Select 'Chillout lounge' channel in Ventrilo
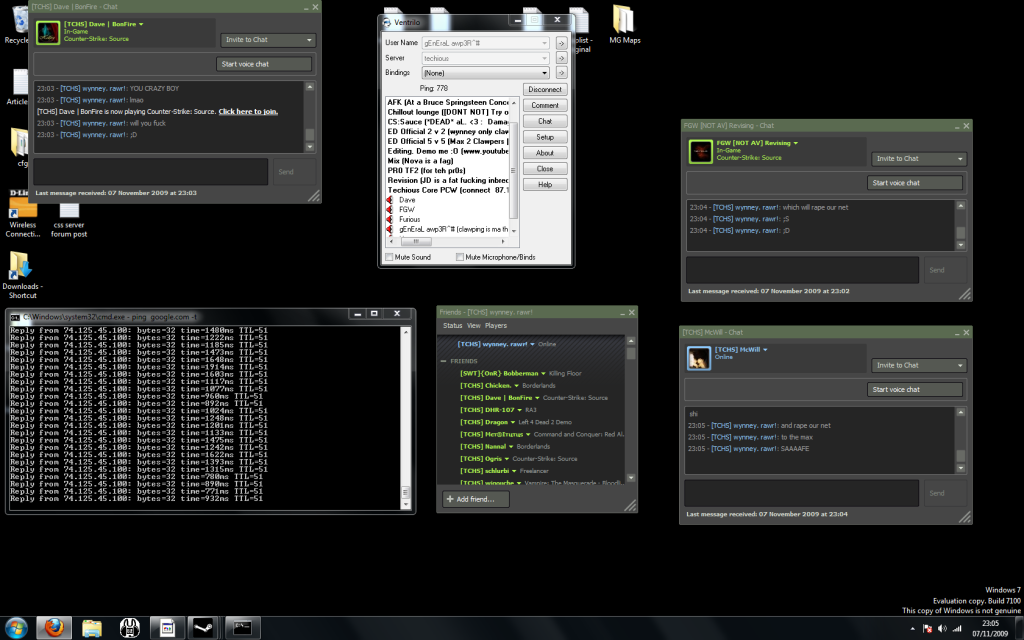 [x=448, y=112]
